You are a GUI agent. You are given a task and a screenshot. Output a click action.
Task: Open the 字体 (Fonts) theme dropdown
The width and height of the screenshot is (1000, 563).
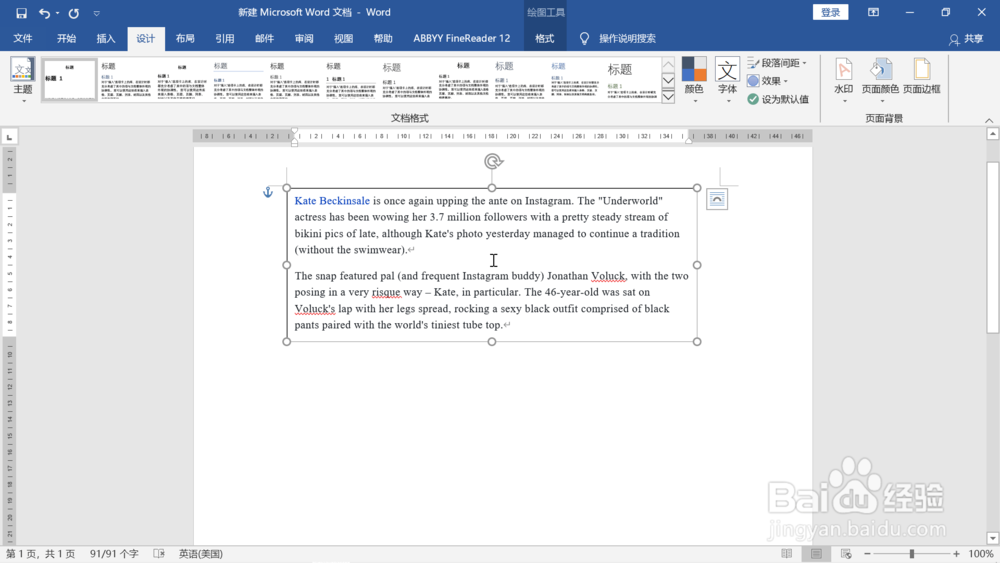point(727,80)
